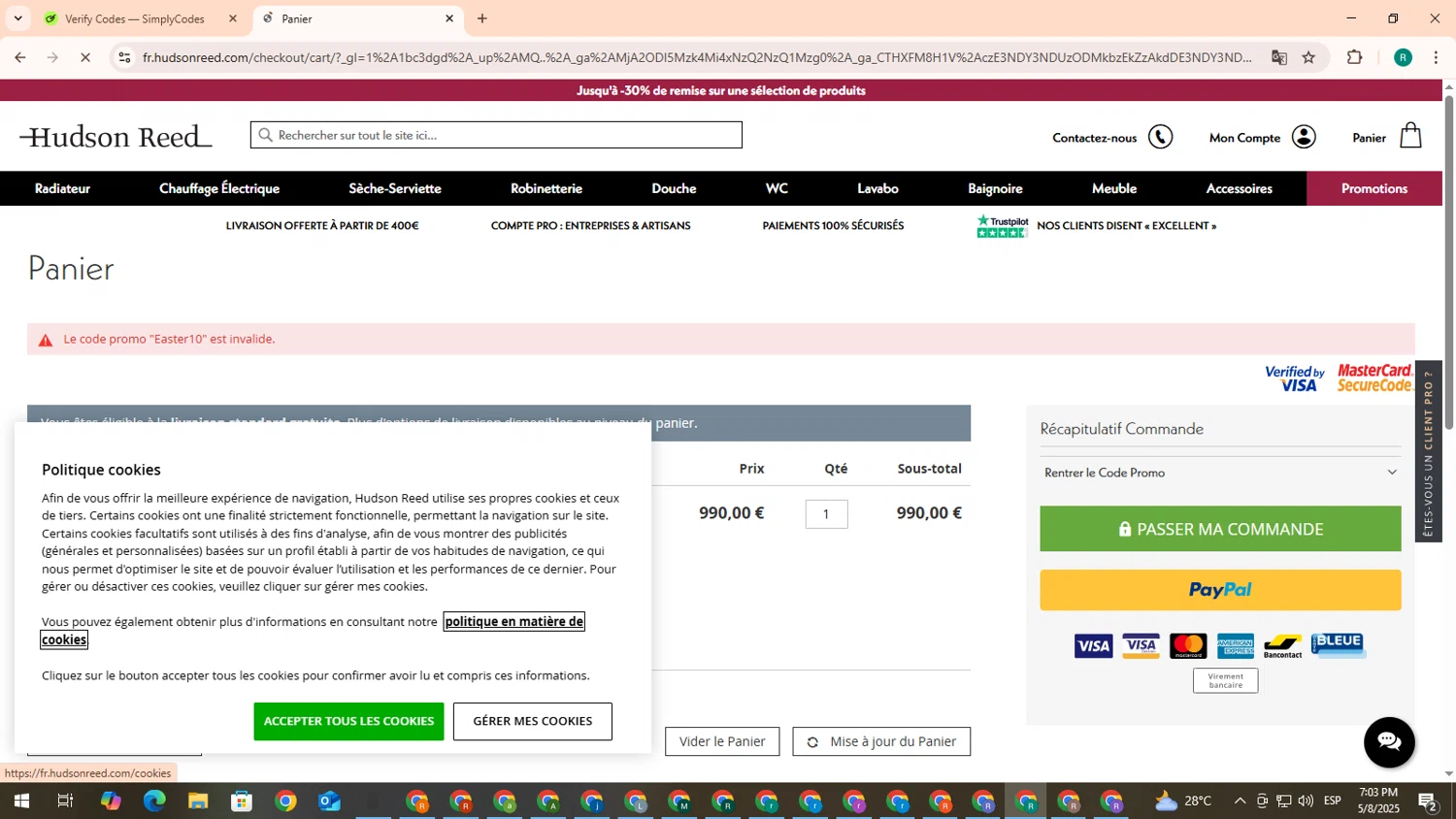
Task: Click Gérer mes cookies button
Action: [532, 721]
